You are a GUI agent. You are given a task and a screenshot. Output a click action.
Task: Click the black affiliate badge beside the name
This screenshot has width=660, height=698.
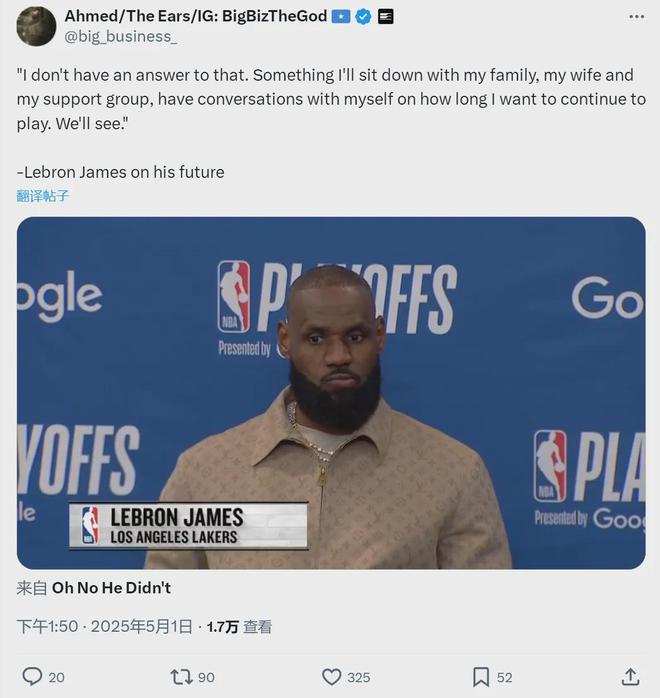386,16
